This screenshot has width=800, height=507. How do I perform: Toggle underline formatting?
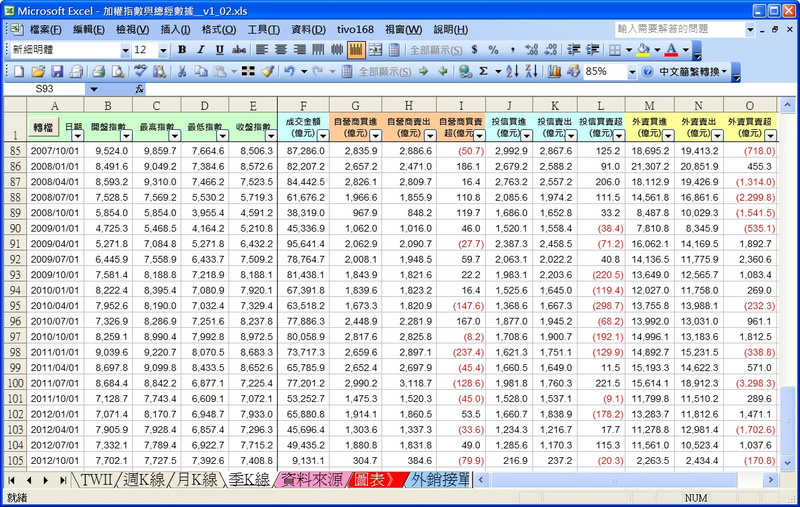(219, 49)
